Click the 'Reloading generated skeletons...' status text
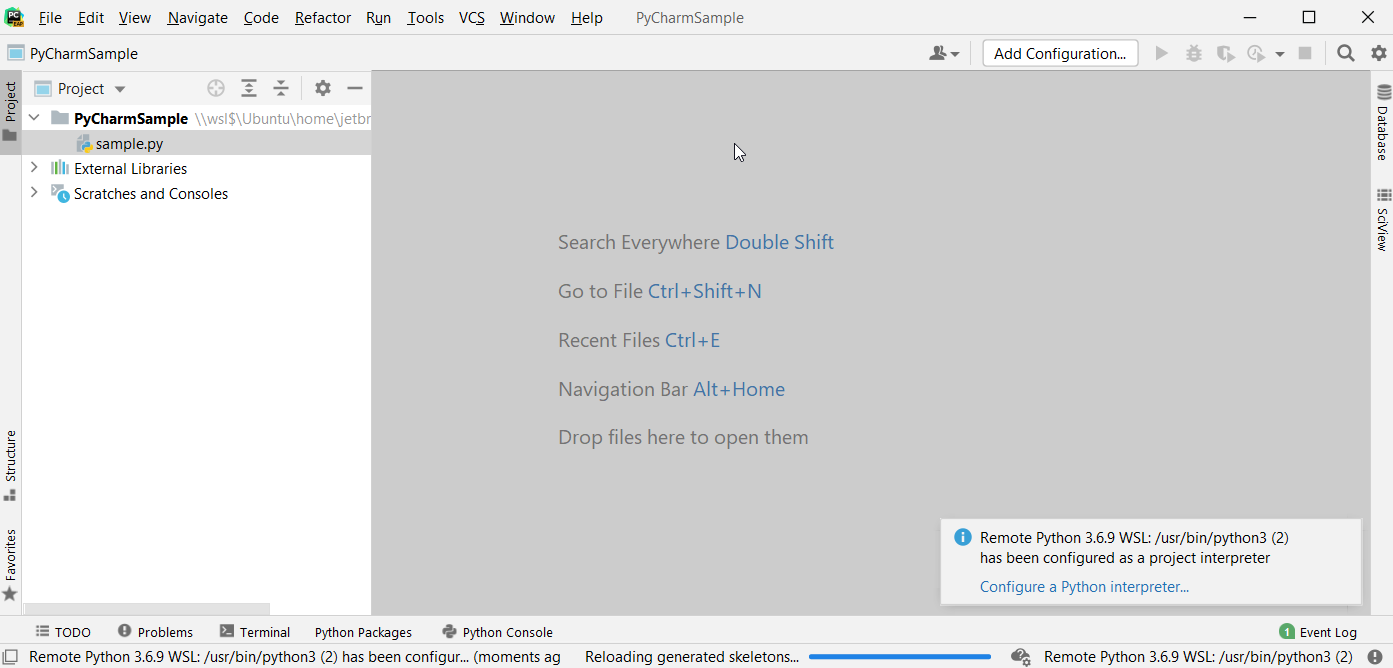Image resolution: width=1393 pixels, height=668 pixels. 692,657
